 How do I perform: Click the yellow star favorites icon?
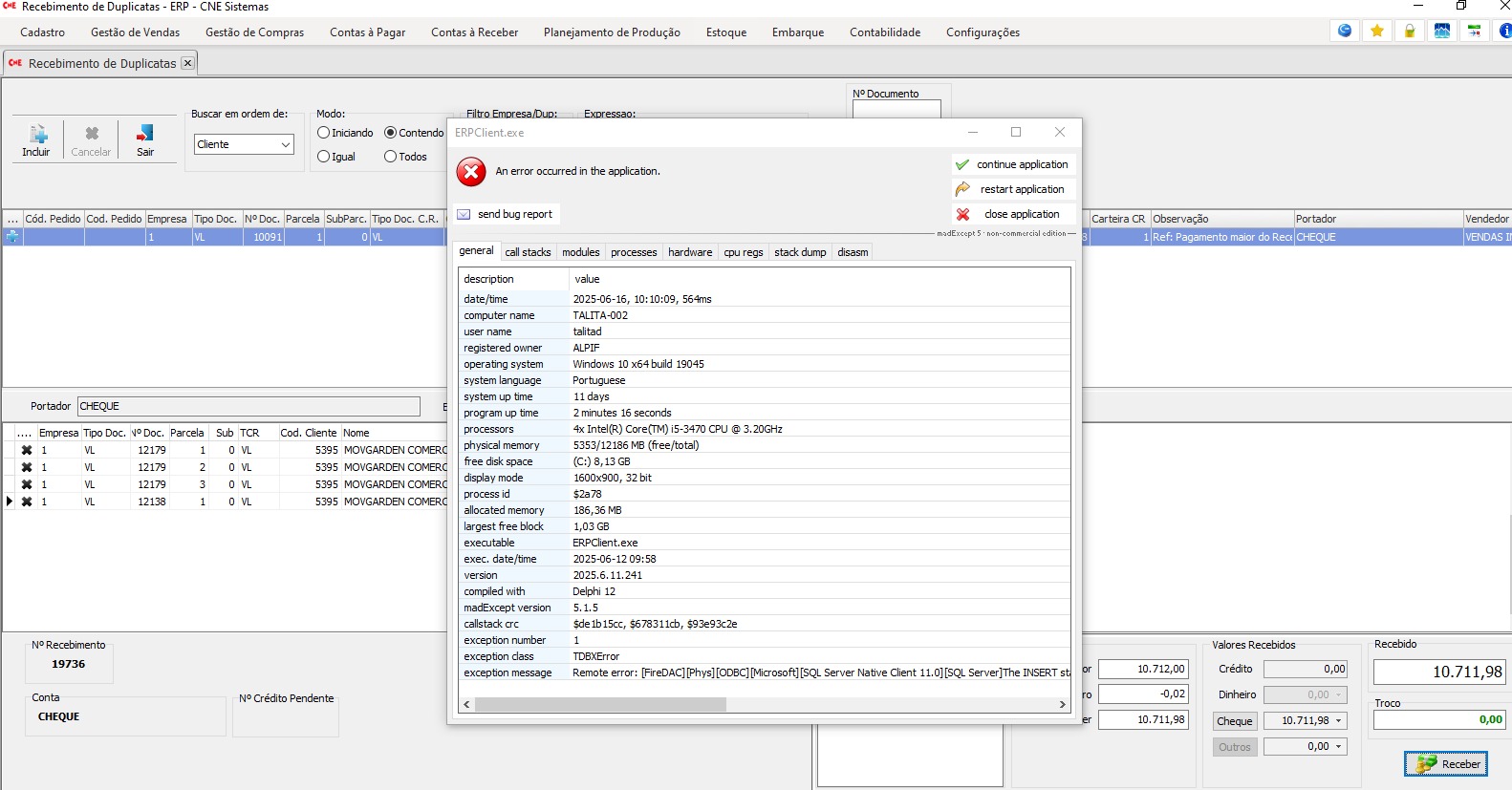coord(1377,32)
